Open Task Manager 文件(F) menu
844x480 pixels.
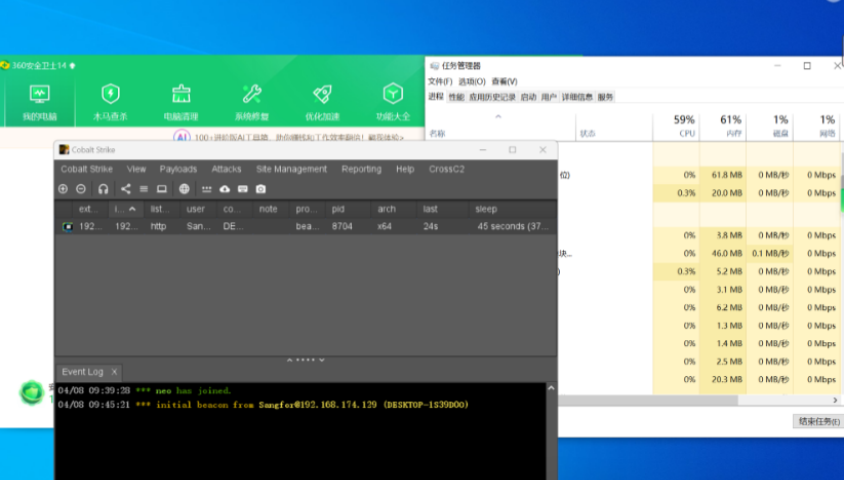pyautogui.click(x=440, y=81)
